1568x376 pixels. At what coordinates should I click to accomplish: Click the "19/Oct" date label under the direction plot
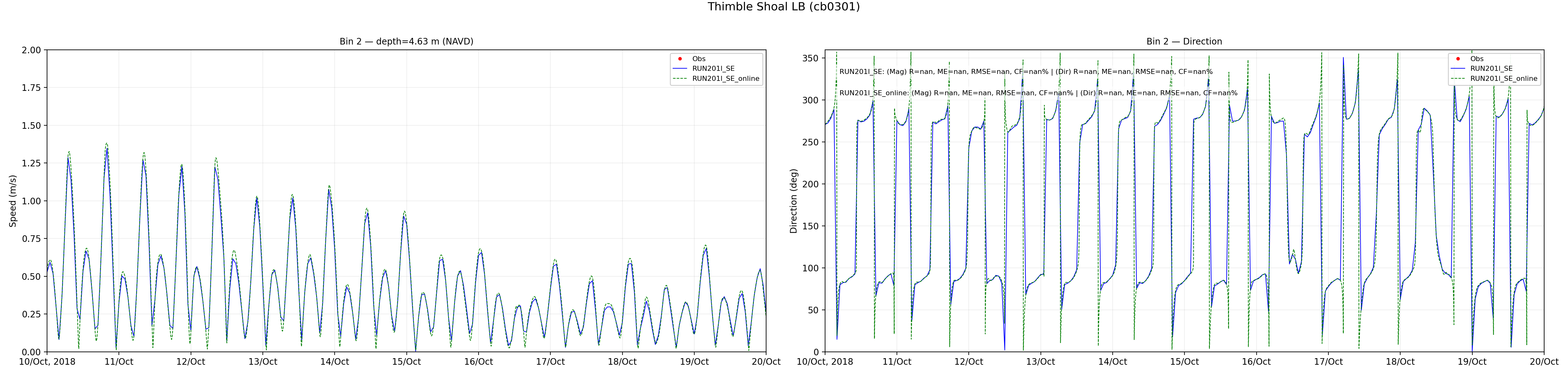point(1472,362)
